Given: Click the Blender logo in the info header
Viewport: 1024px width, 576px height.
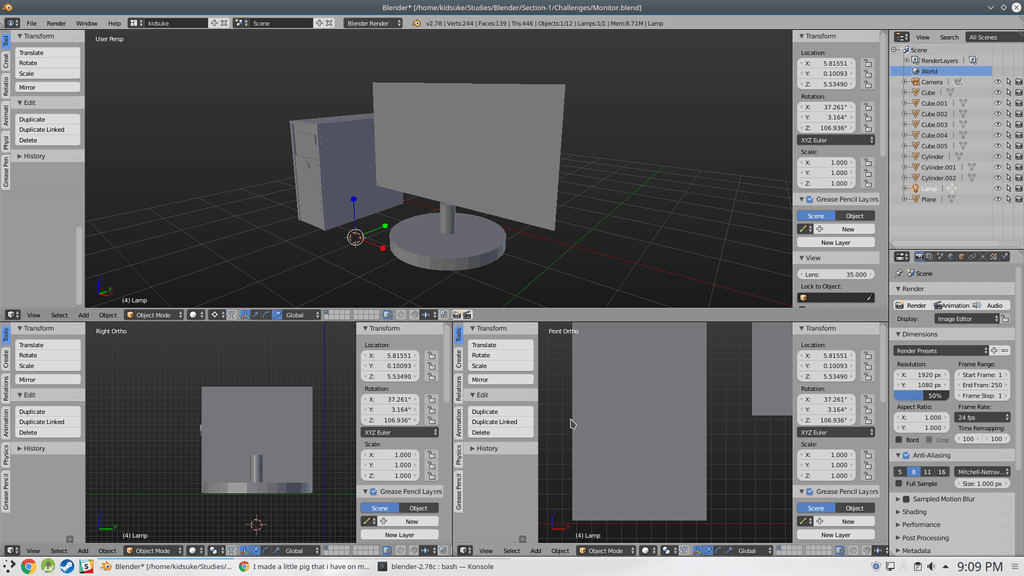Looking at the screenshot, I should 8,6.
